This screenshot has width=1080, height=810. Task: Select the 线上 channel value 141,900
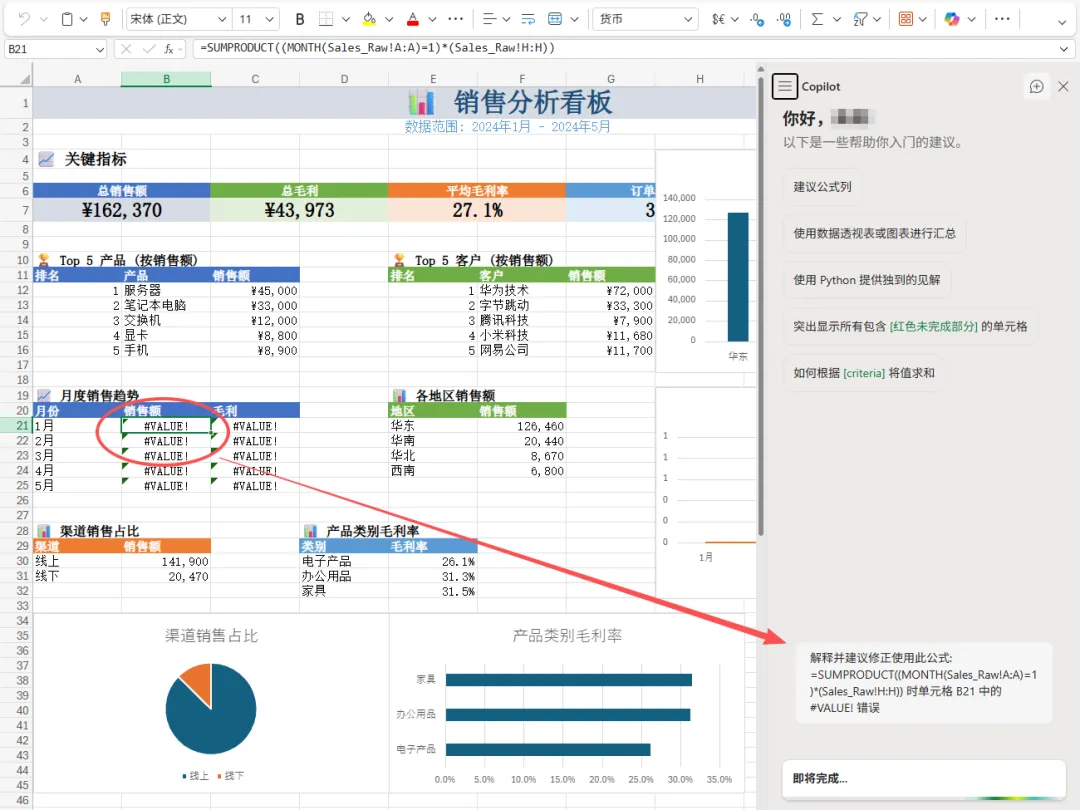coord(166,561)
